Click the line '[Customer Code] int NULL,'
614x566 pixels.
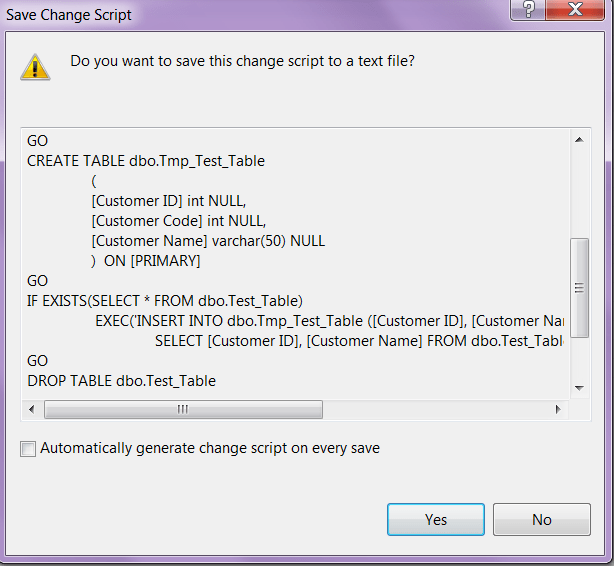pyautogui.click(x=179, y=221)
